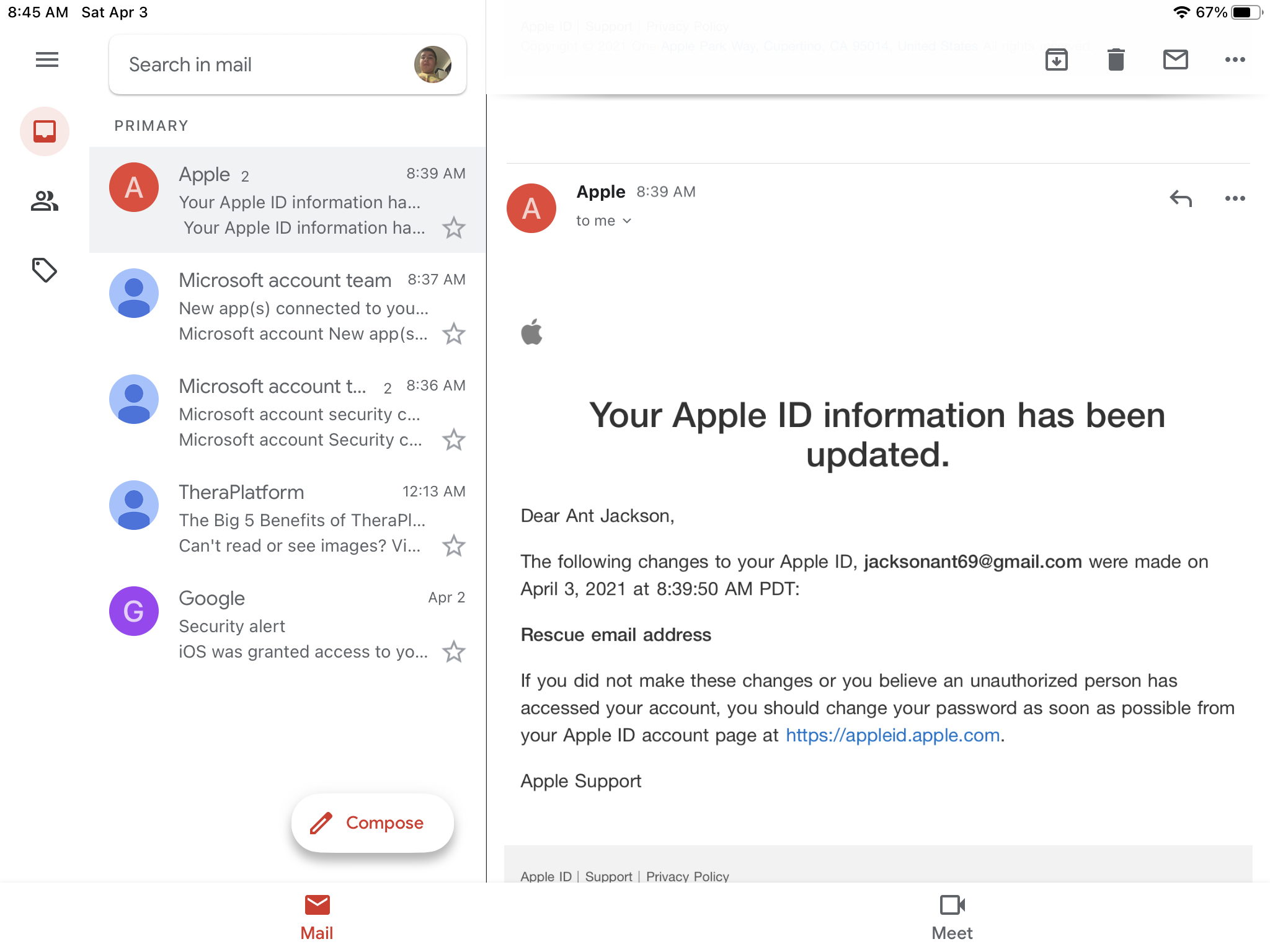
Task: Open the Labels sidebar icon
Action: (x=44, y=270)
